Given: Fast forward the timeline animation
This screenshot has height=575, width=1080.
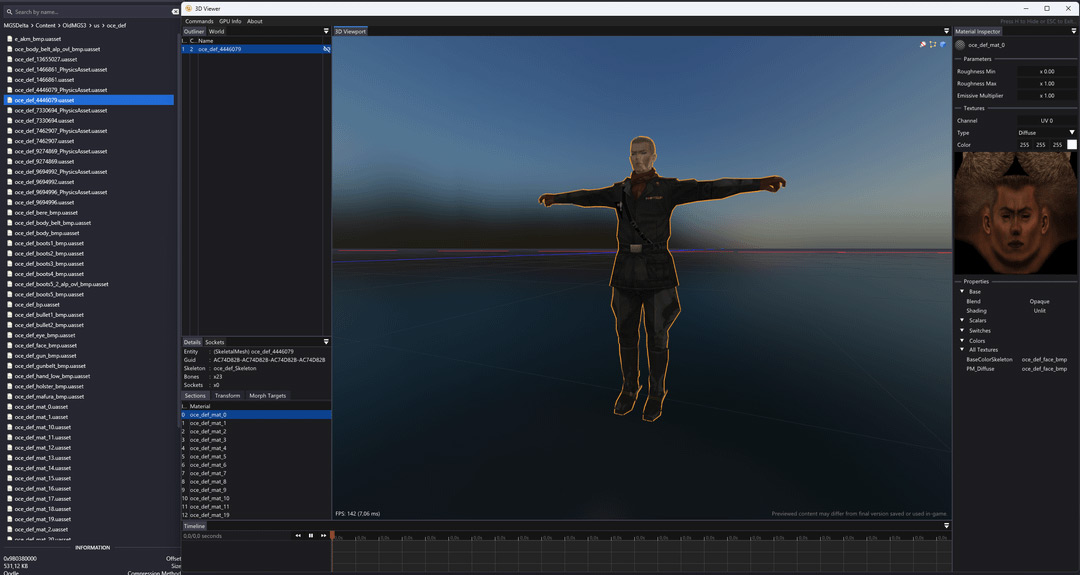Looking at the screenshot, I should click(x=323, y=536).
